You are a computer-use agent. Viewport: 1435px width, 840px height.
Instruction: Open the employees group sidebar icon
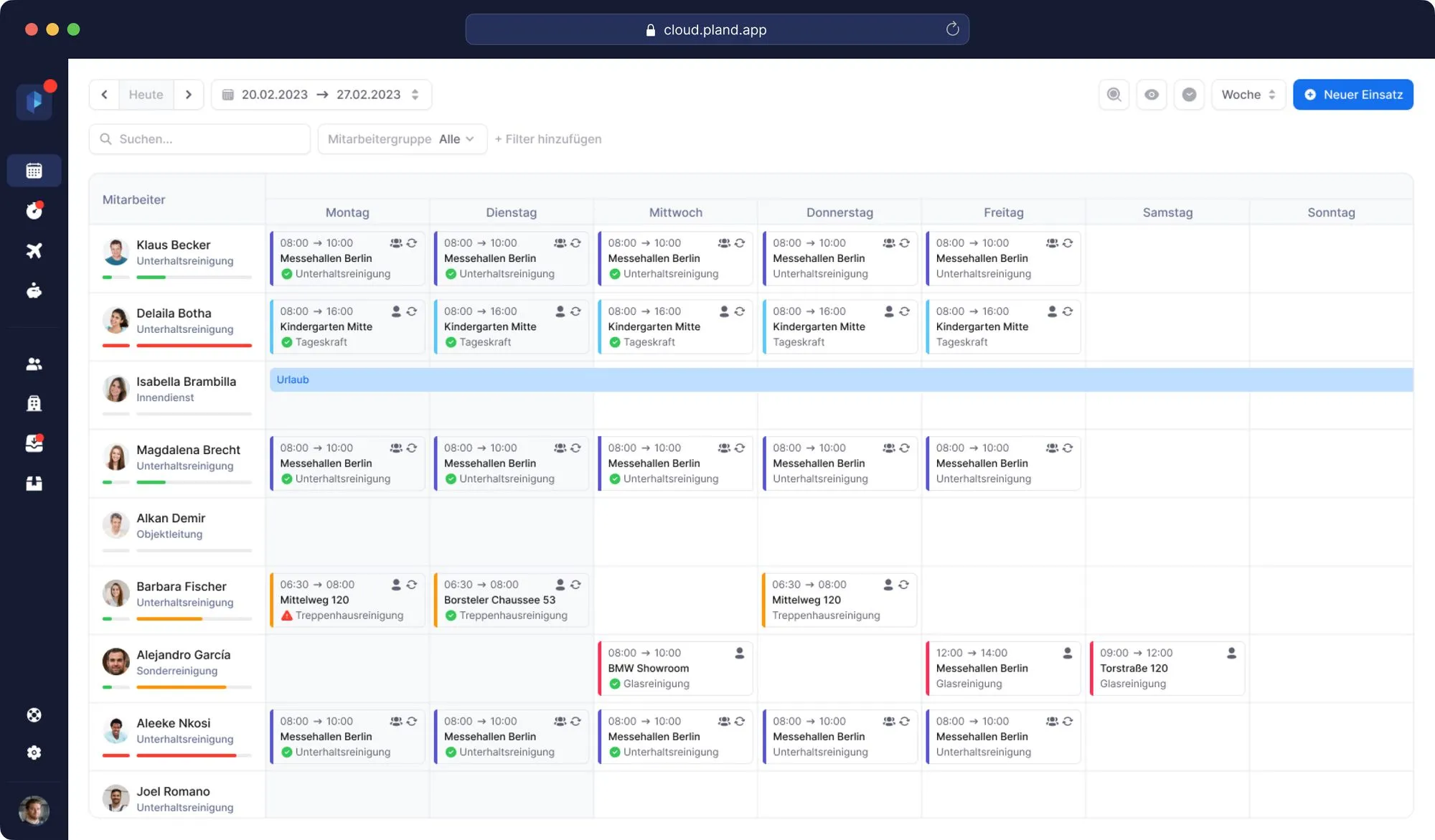point(34,364)
